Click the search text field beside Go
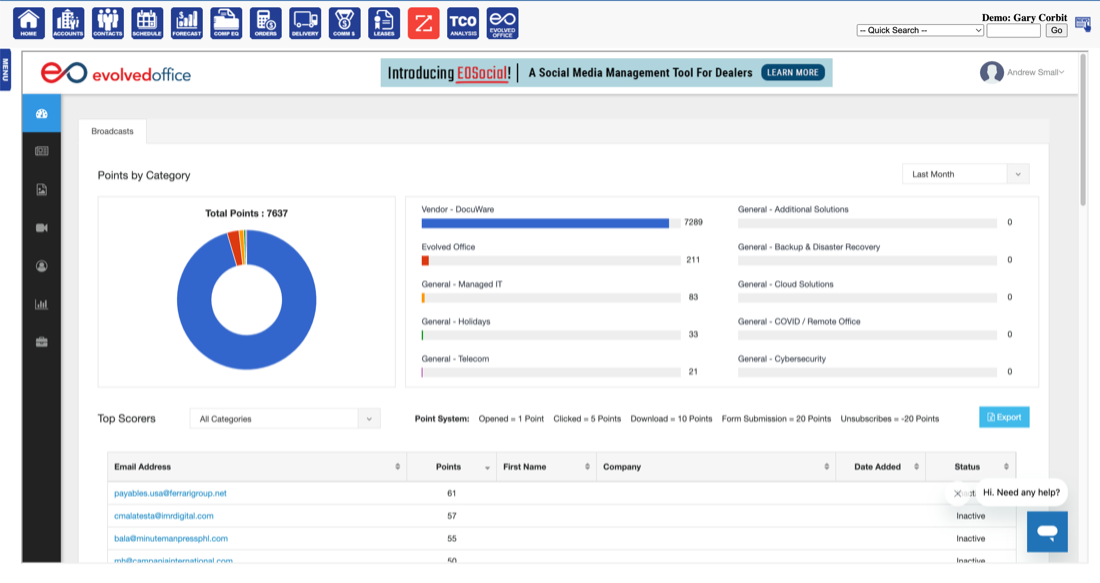The height and width of the screenshot is (583, 1100). (1013, 31)
